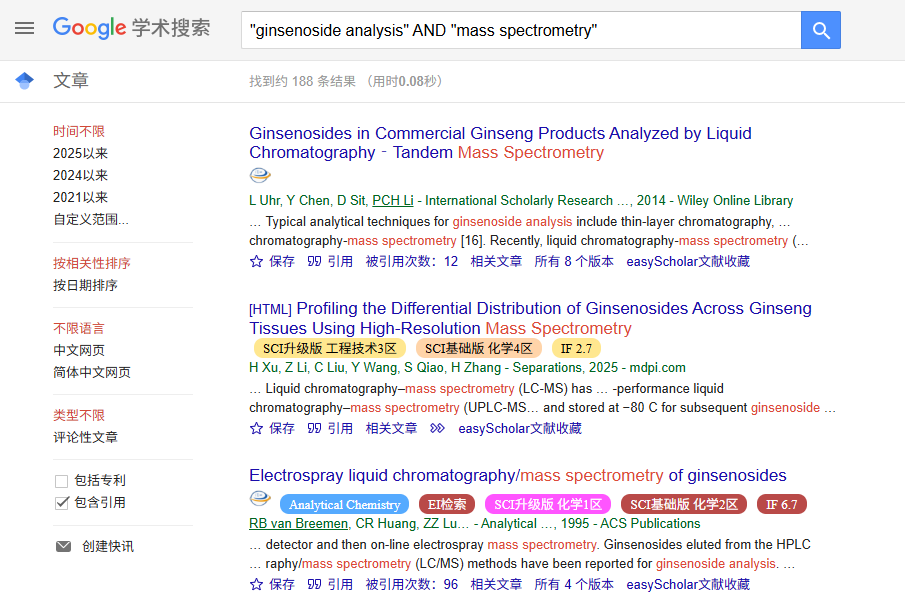The width and height of the screenshot is (905, 604).
Task: Uncheck the include citations checkbox
Action: coord(62,503)
